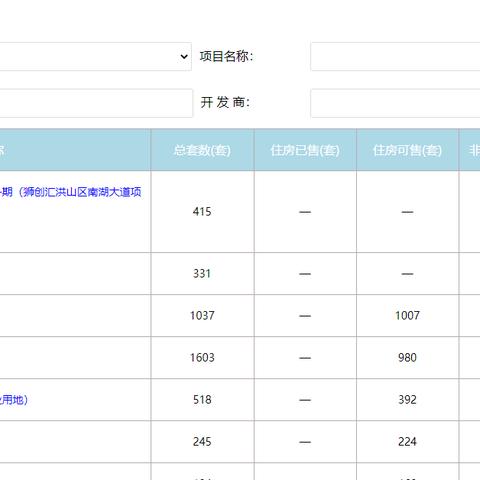This screenshot has height=480, width=480.
Task: Open project link ending 用地)
Action: pyautogui.click(x=14, y=400)
